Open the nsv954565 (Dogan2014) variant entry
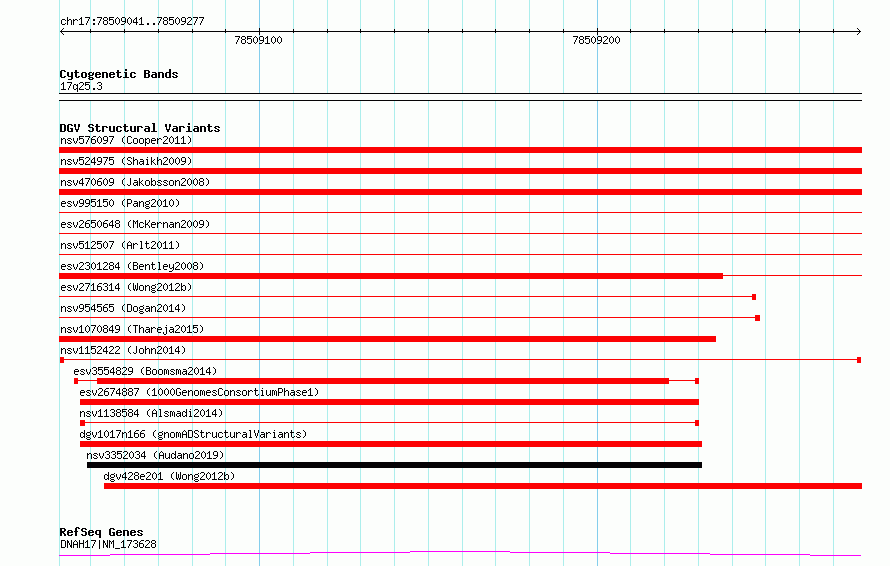This screenshot has width=890, height=566. [x=123, y=308]
